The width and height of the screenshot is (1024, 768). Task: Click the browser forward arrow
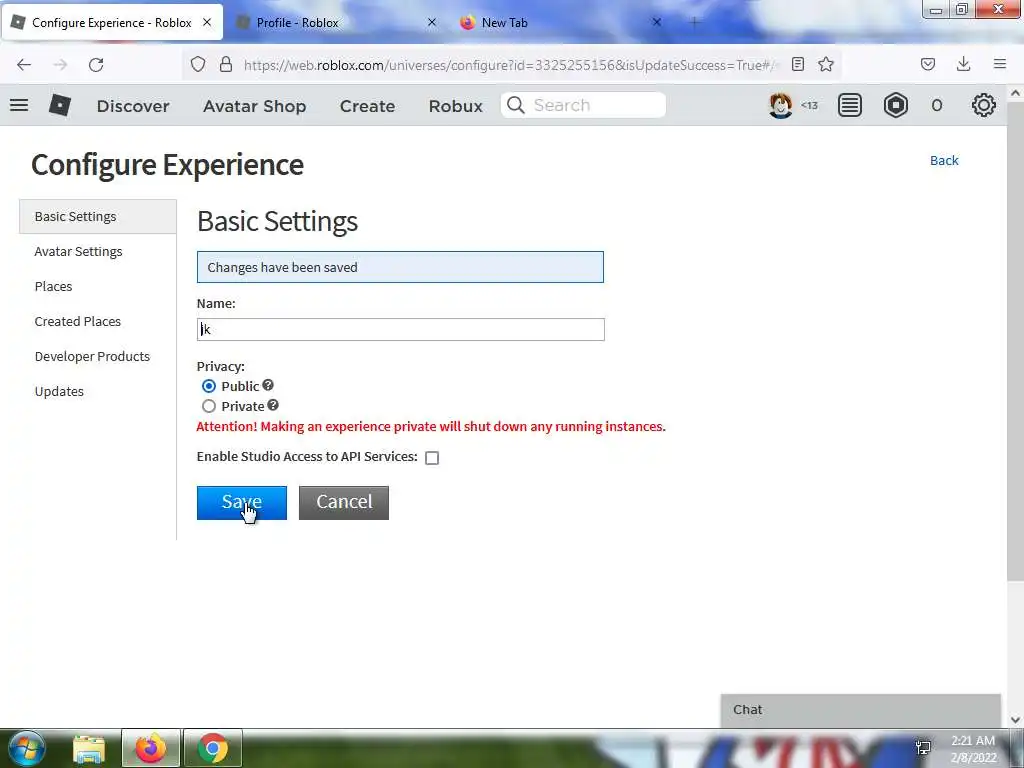tap(60, 65)
